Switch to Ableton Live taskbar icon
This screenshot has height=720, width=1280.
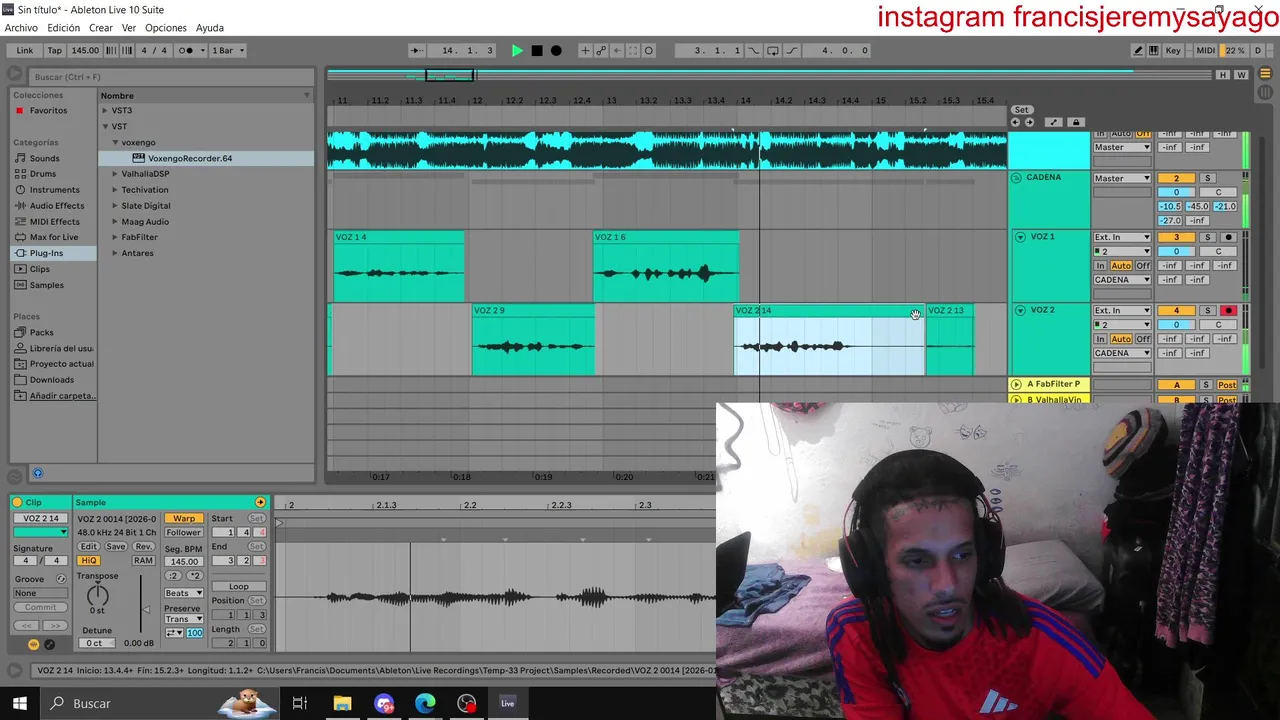pos(507,703)
